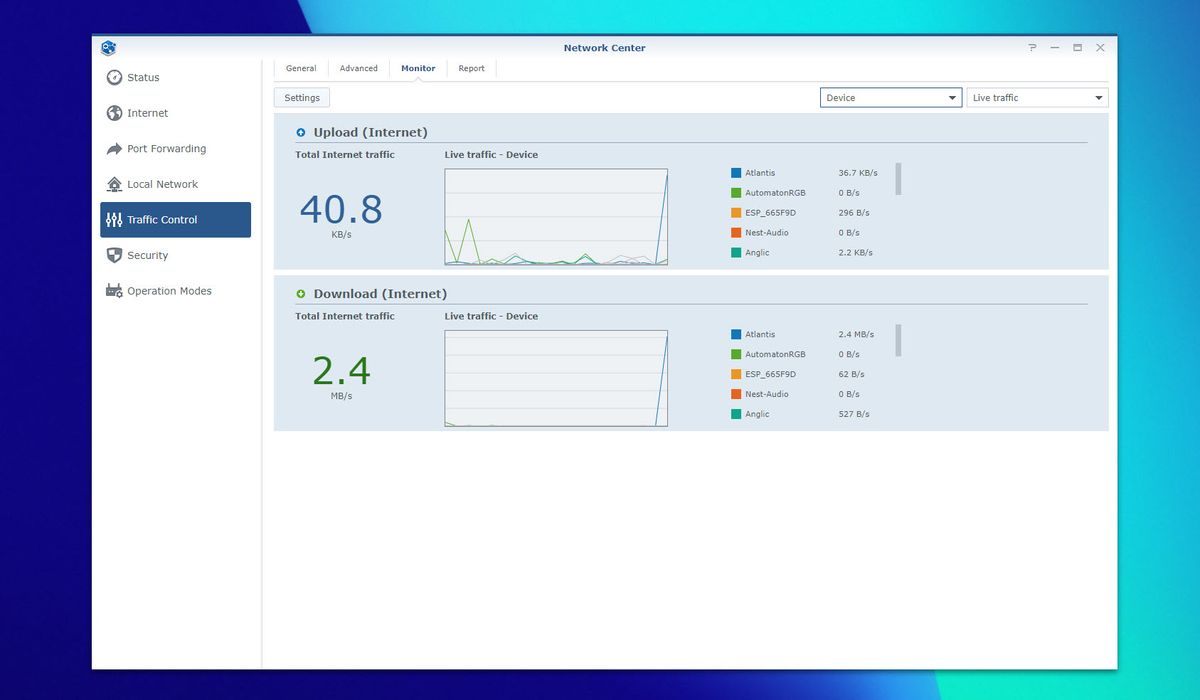This screenshot has height=700, width=1200.
Task: Open the Status sidebar section
Action: point(175,78)
